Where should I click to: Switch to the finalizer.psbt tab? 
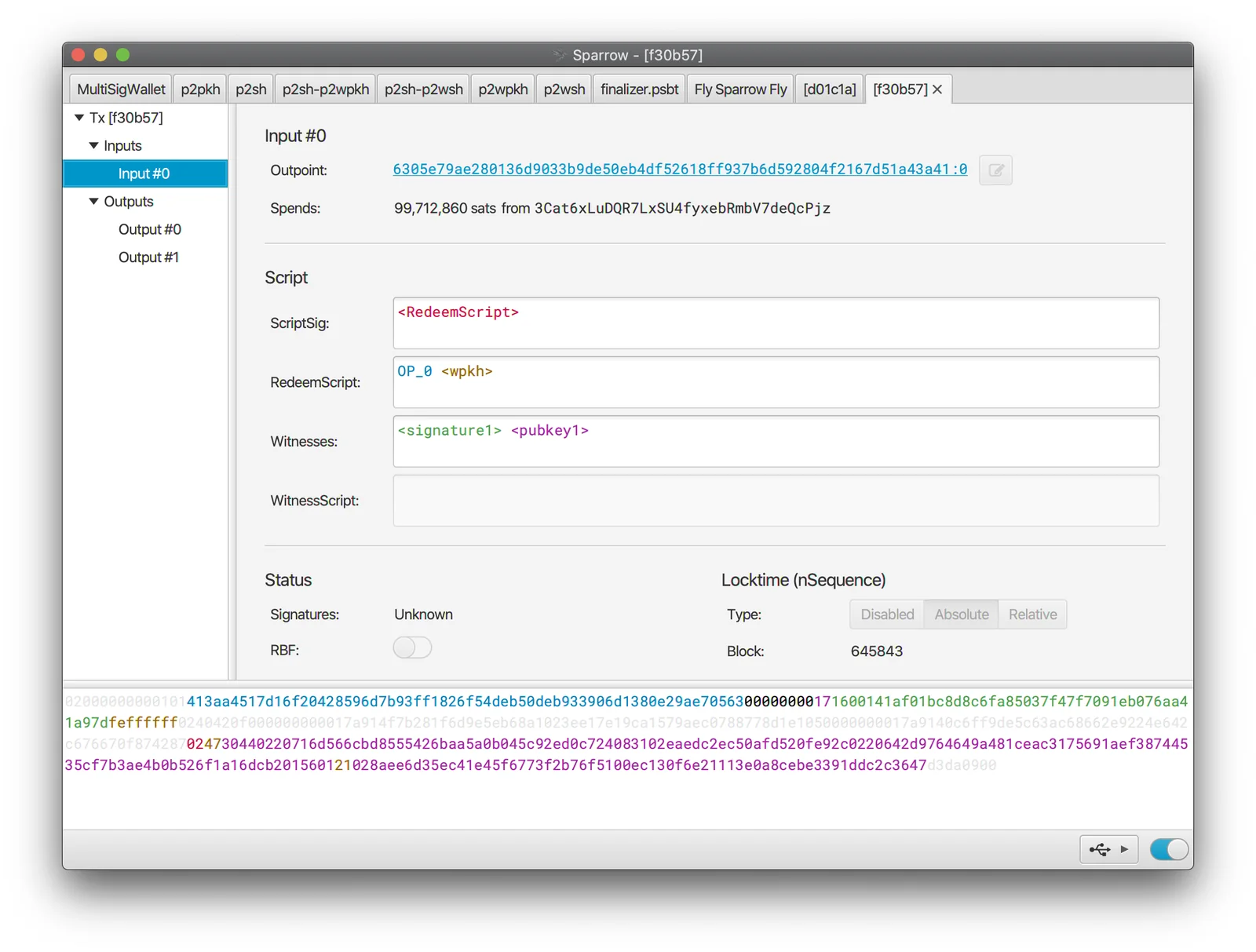tap(640, 89)
